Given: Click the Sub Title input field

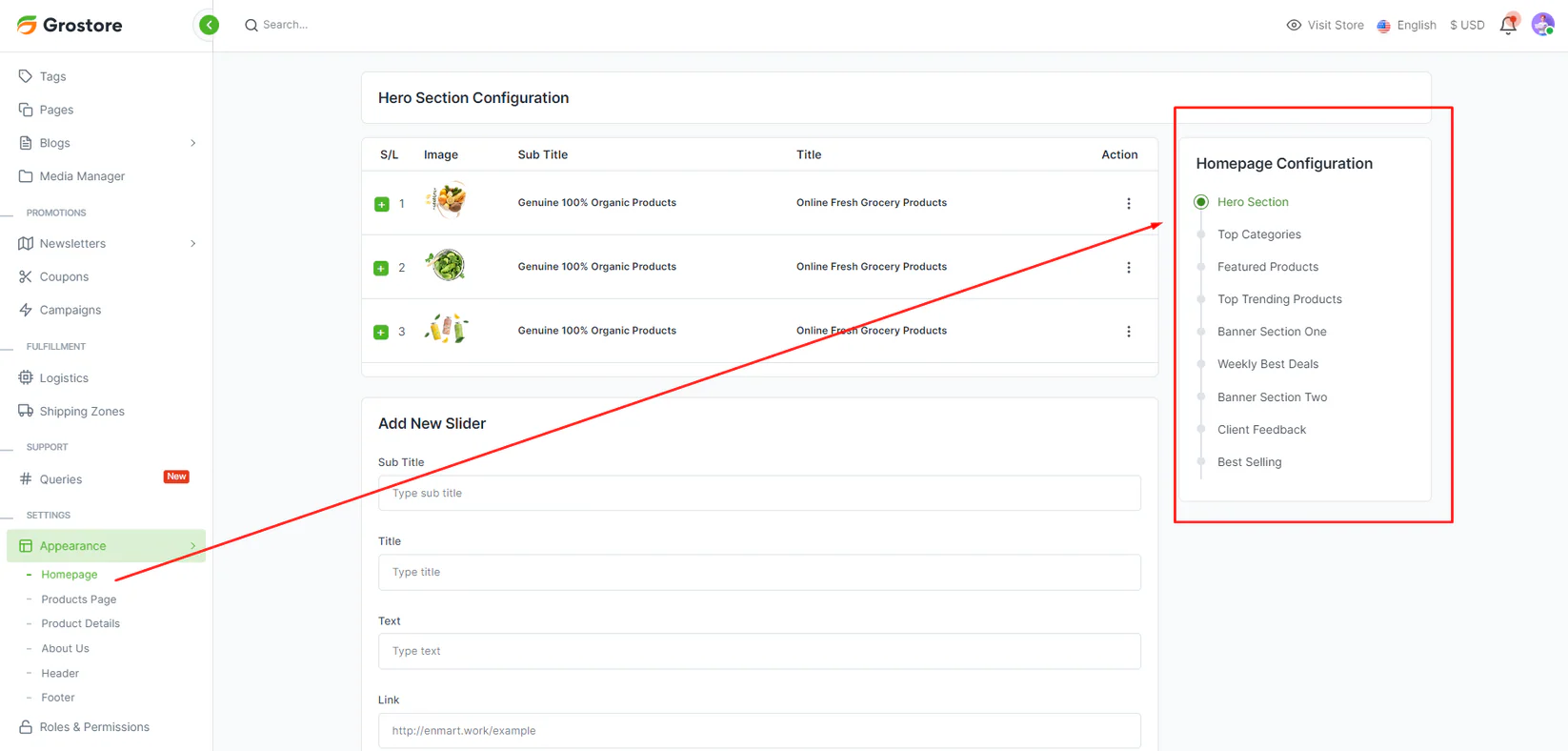Looking at the screenshot, I should (x=759, y=494).
